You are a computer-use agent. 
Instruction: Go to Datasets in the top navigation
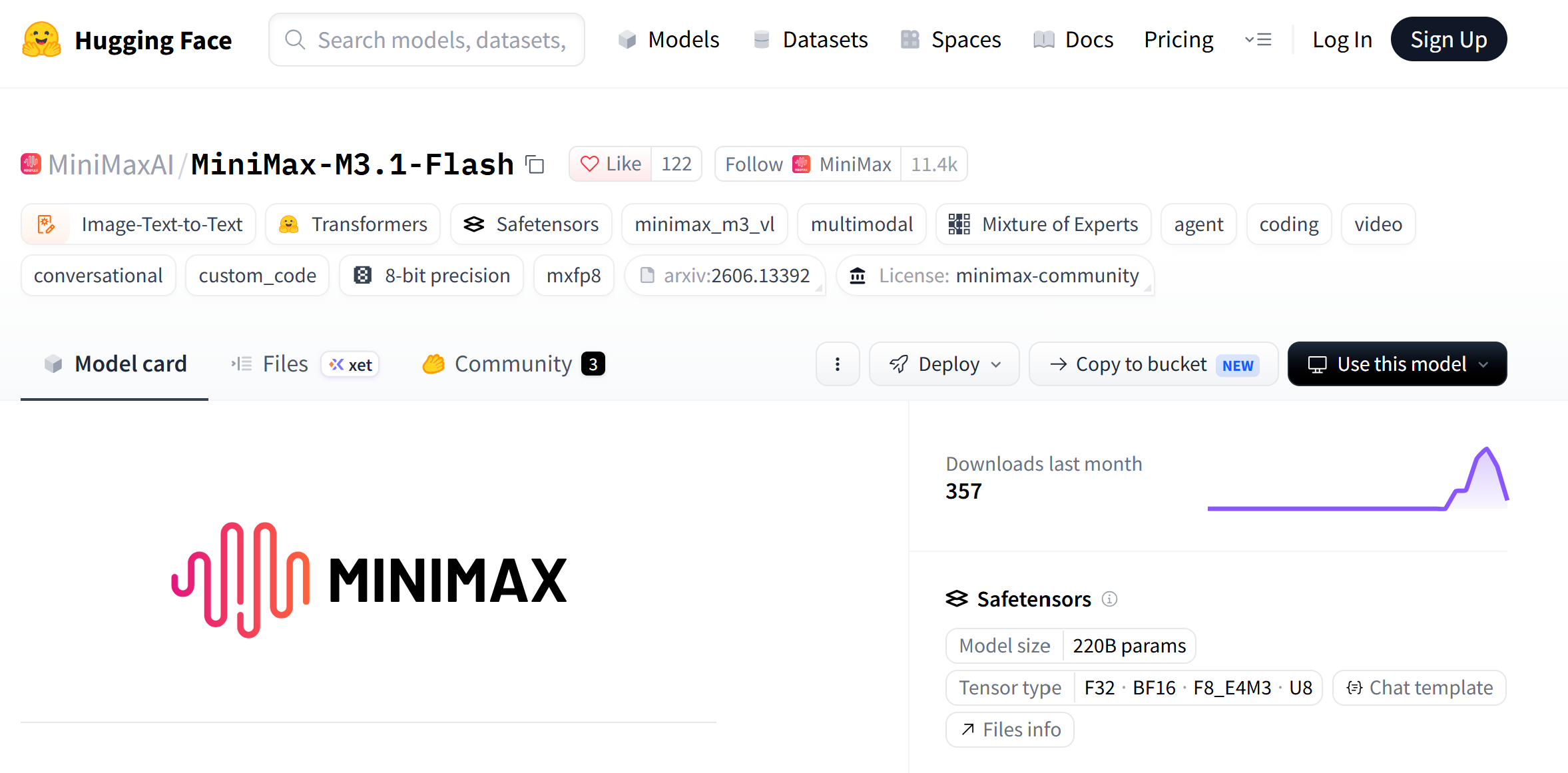coord(810,40)
